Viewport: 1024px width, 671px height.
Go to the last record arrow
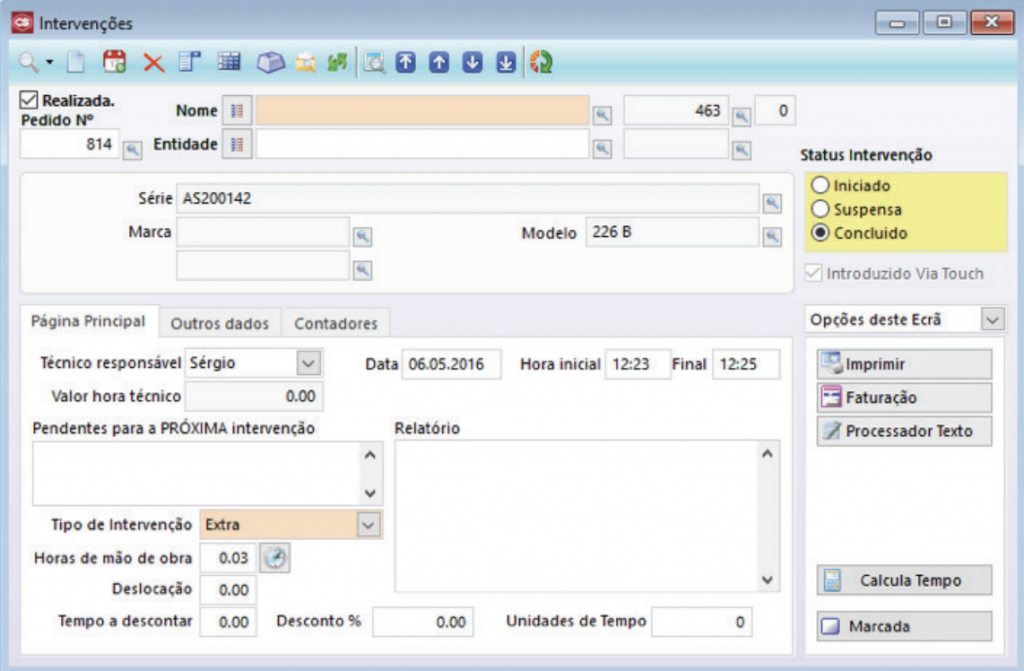point(505,62)
